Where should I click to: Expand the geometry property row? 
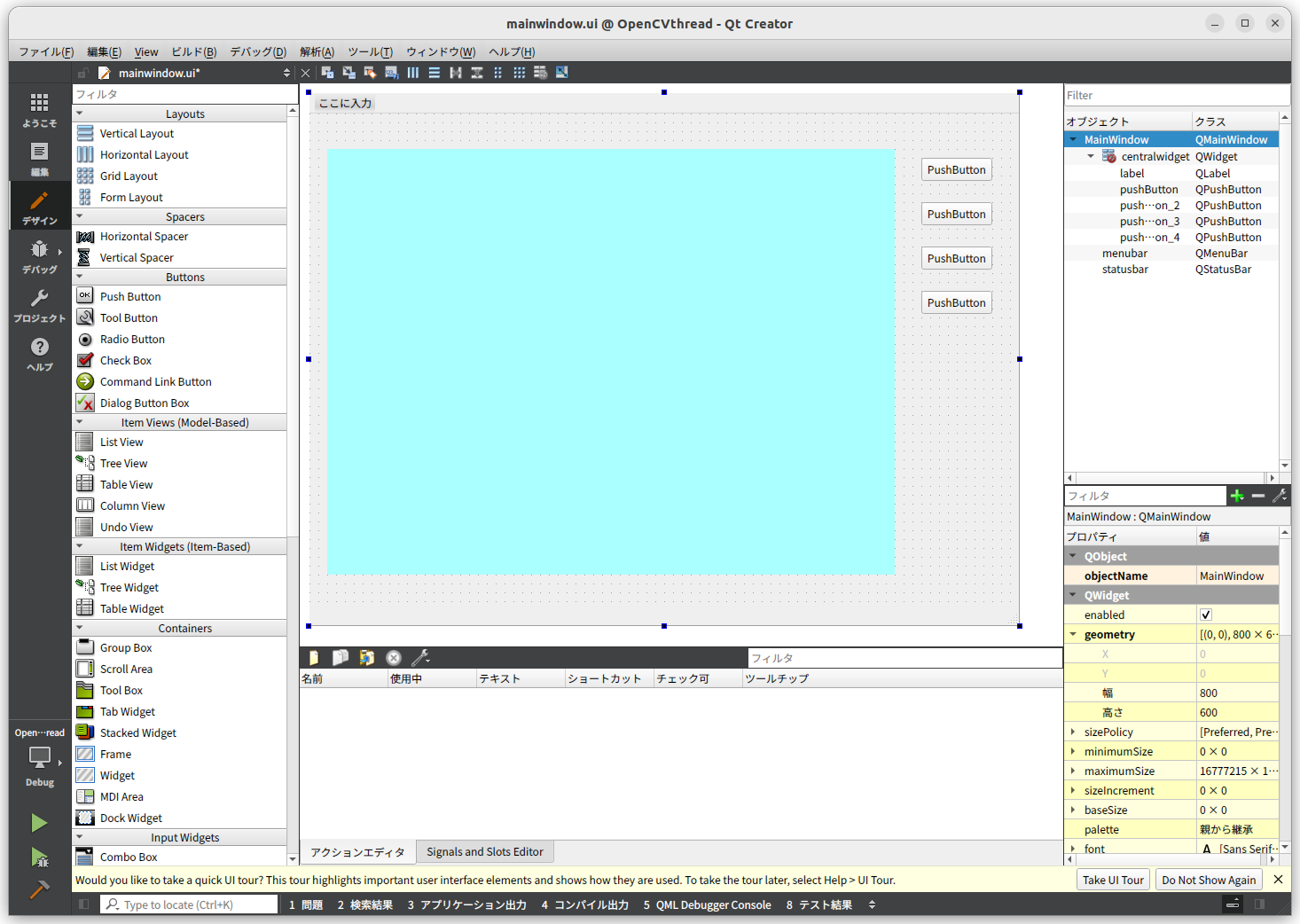click(x=1074, y=634)
